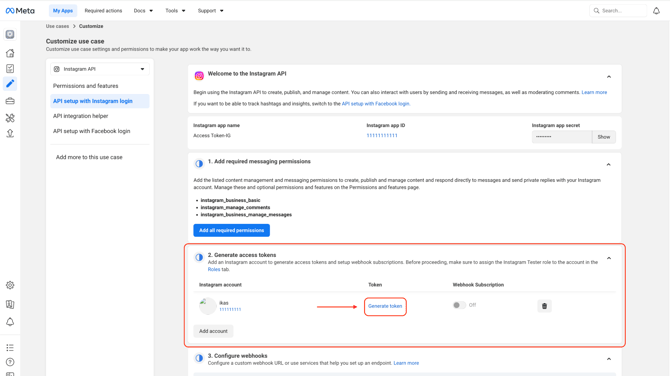Image resolution: width=670 pixels, height=376 pixels.
Task: Click the instagram_business_basic permission text
Action: (x=230, y=200)
